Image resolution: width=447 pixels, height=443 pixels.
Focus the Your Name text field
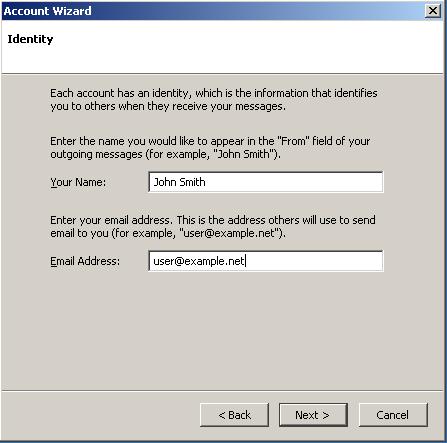tap(266, 182)
